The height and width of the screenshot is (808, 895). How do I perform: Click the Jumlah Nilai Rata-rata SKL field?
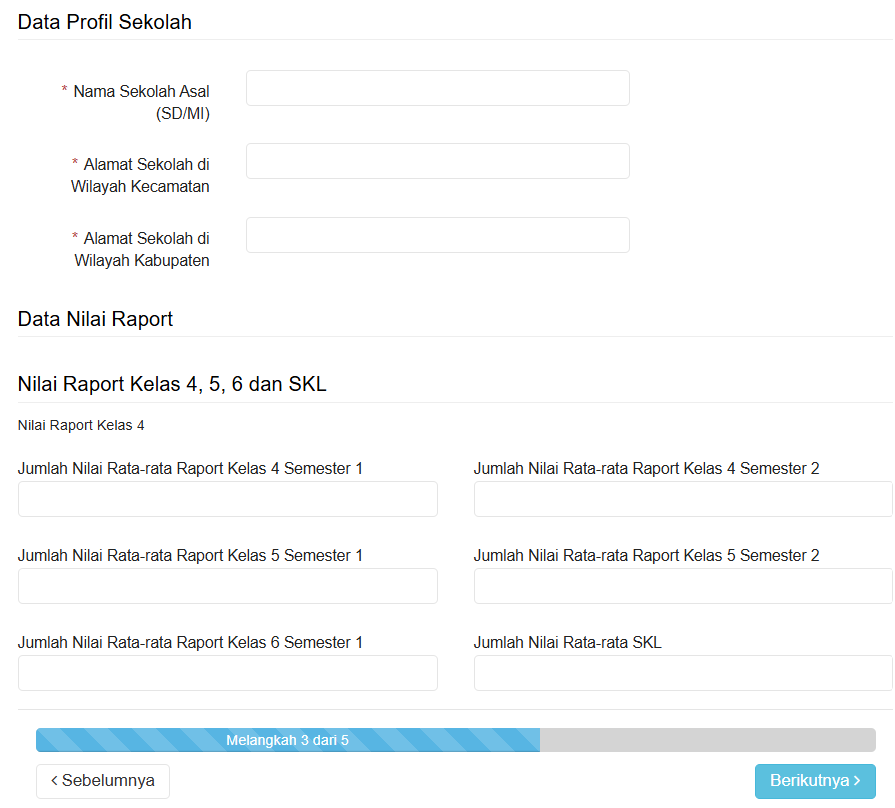click(x=683, y=673)
